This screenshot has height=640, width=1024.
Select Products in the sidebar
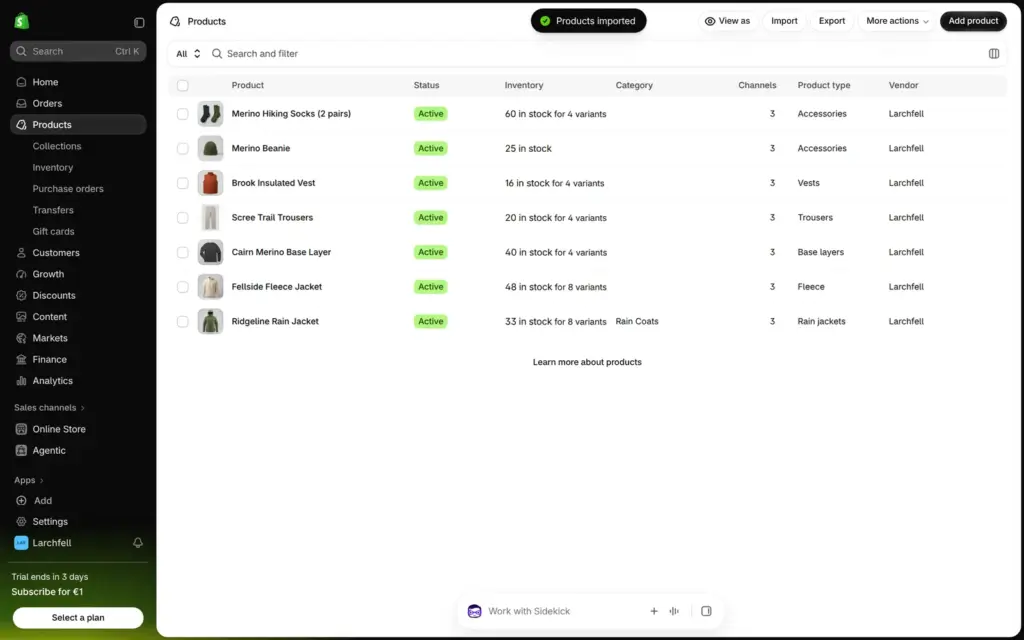point(78,125)
